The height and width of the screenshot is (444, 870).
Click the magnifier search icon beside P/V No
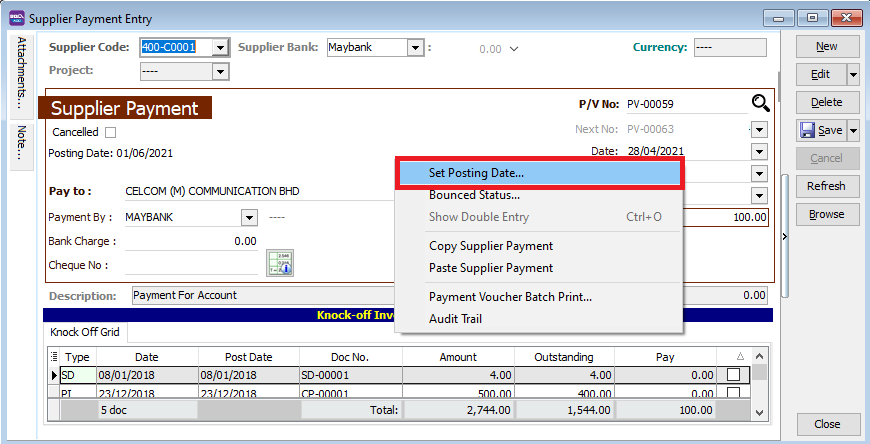pyautogui.click(x=760, y=102)
